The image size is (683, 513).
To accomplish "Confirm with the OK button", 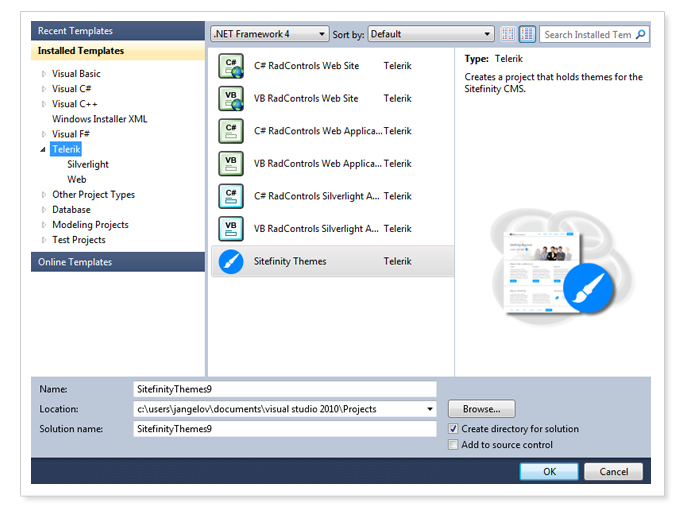I will point(549,472).
